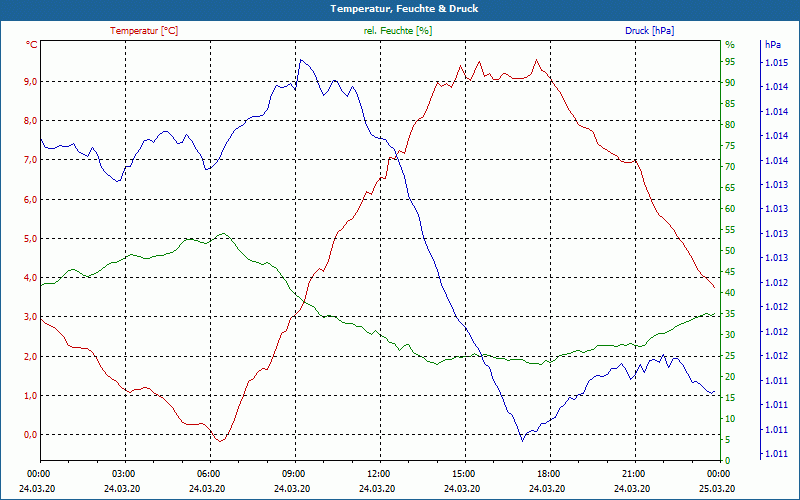The height and width of the screenshot is (500, 800).
Task: Pick the 6,0 temperature axis value
Action: coord(30,199)
